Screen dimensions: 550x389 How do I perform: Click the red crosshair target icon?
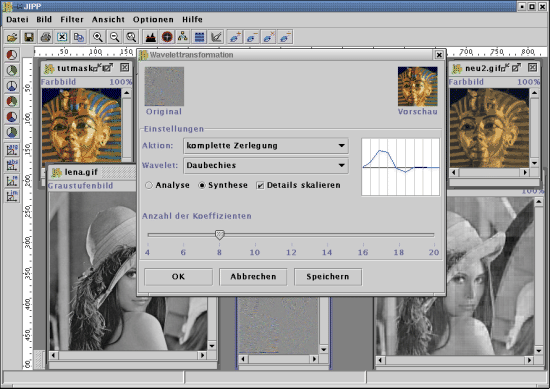(x=167, y=37)
